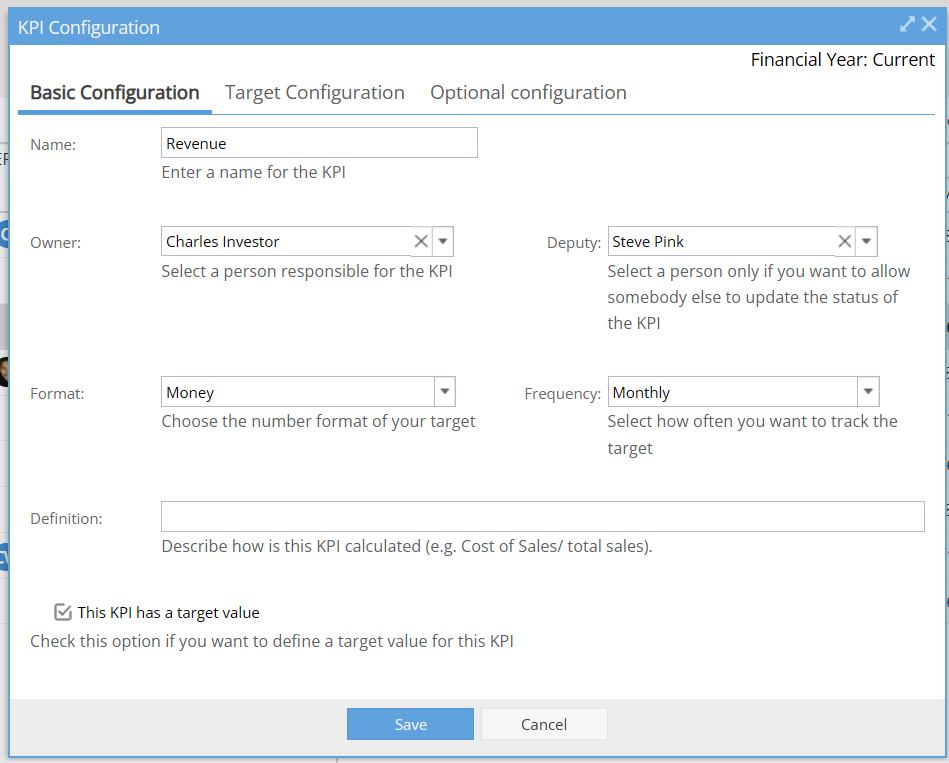
Task: Switch to Basic Configuration tab
Action: tap(114, 93)
